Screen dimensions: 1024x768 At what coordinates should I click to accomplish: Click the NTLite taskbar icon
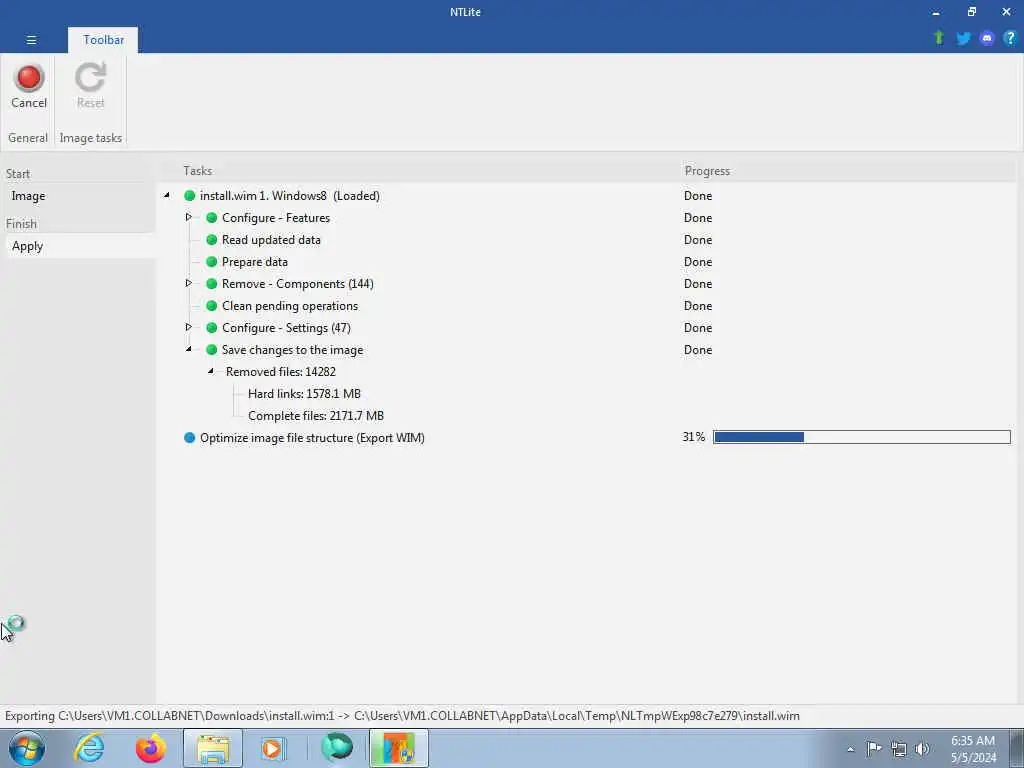[x=399, y=748]
